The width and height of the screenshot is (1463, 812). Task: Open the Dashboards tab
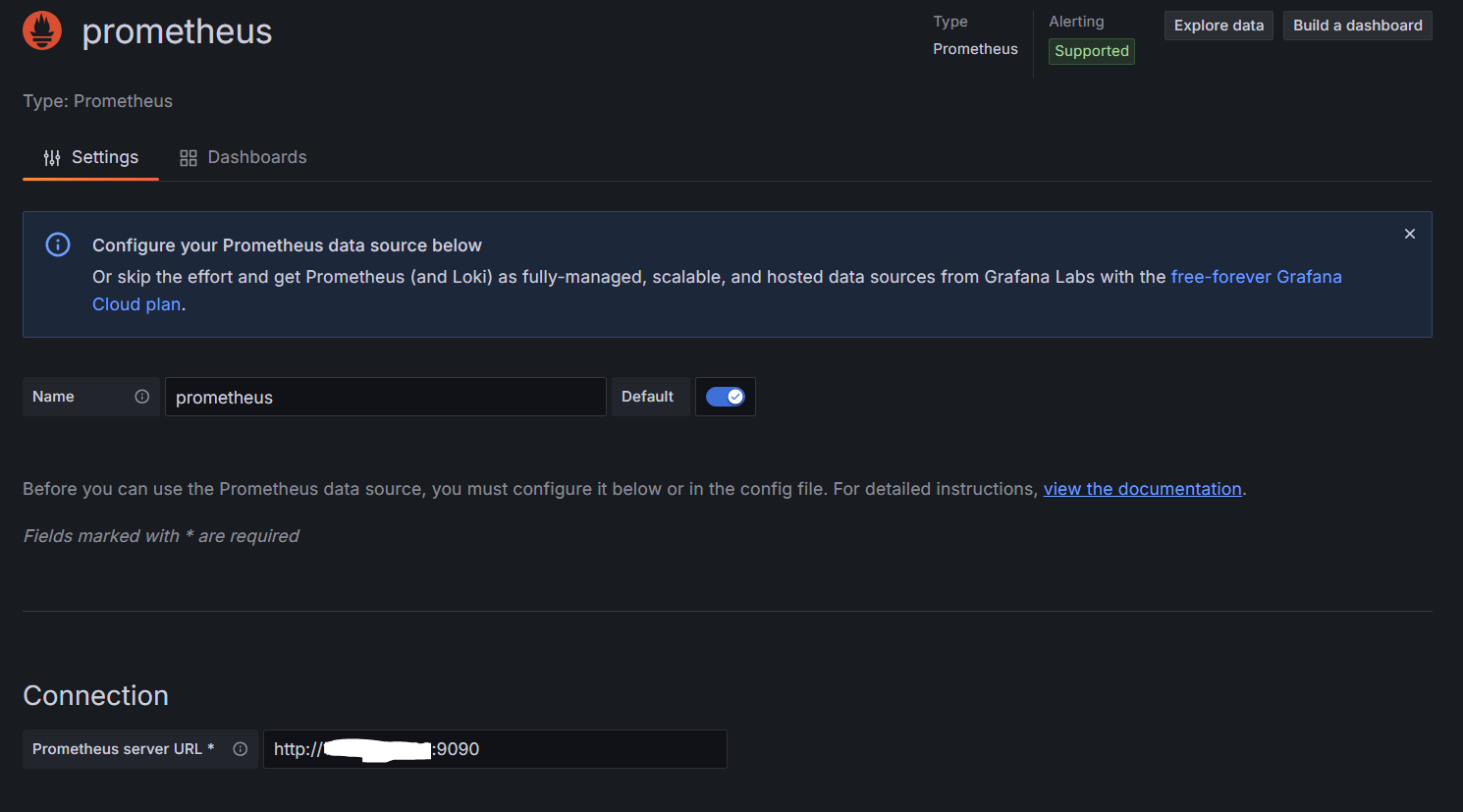tap(244, 157)
